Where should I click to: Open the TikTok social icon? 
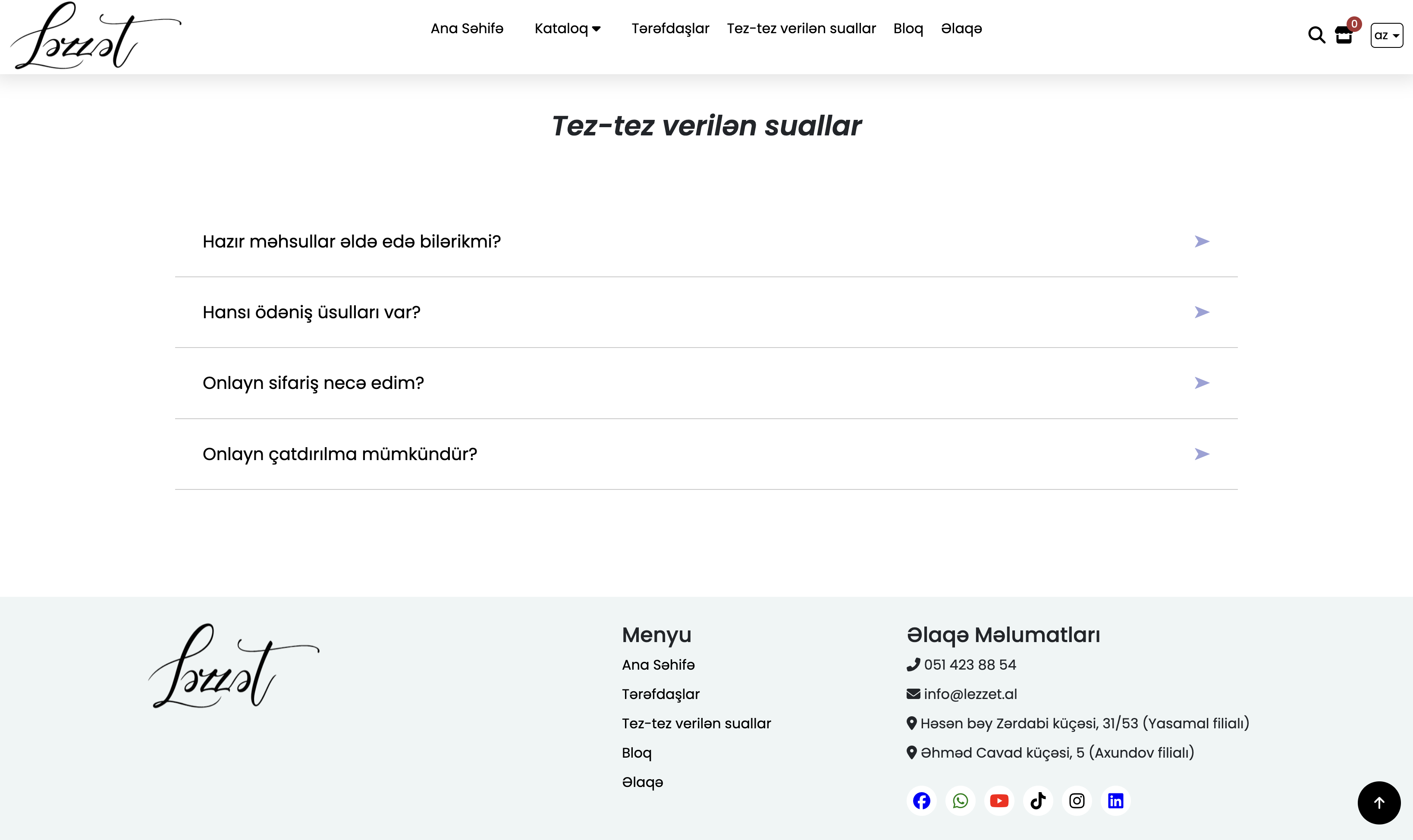[x=1038, y=800]
